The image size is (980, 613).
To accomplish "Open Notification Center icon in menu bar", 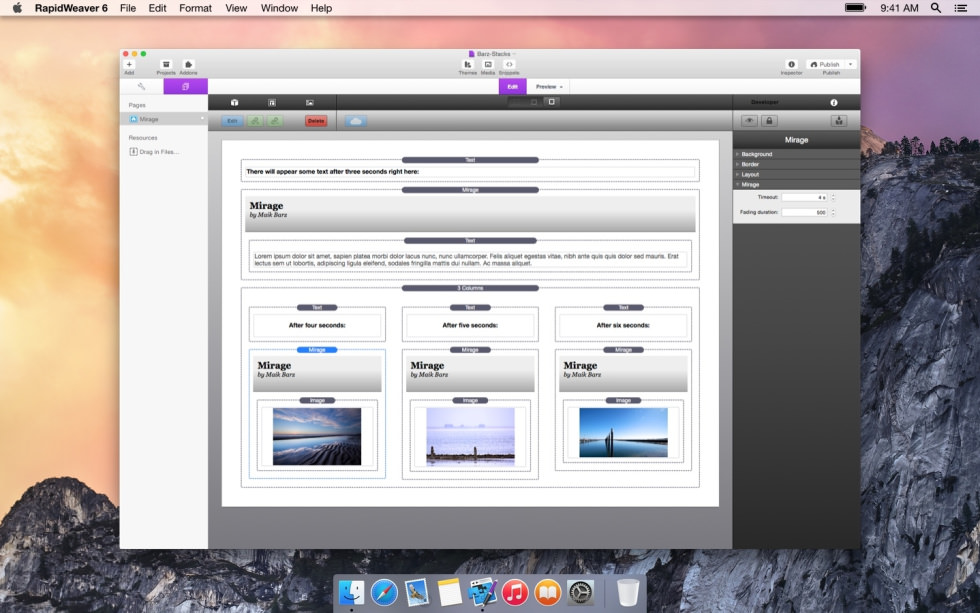I will (x=961, y=8).
